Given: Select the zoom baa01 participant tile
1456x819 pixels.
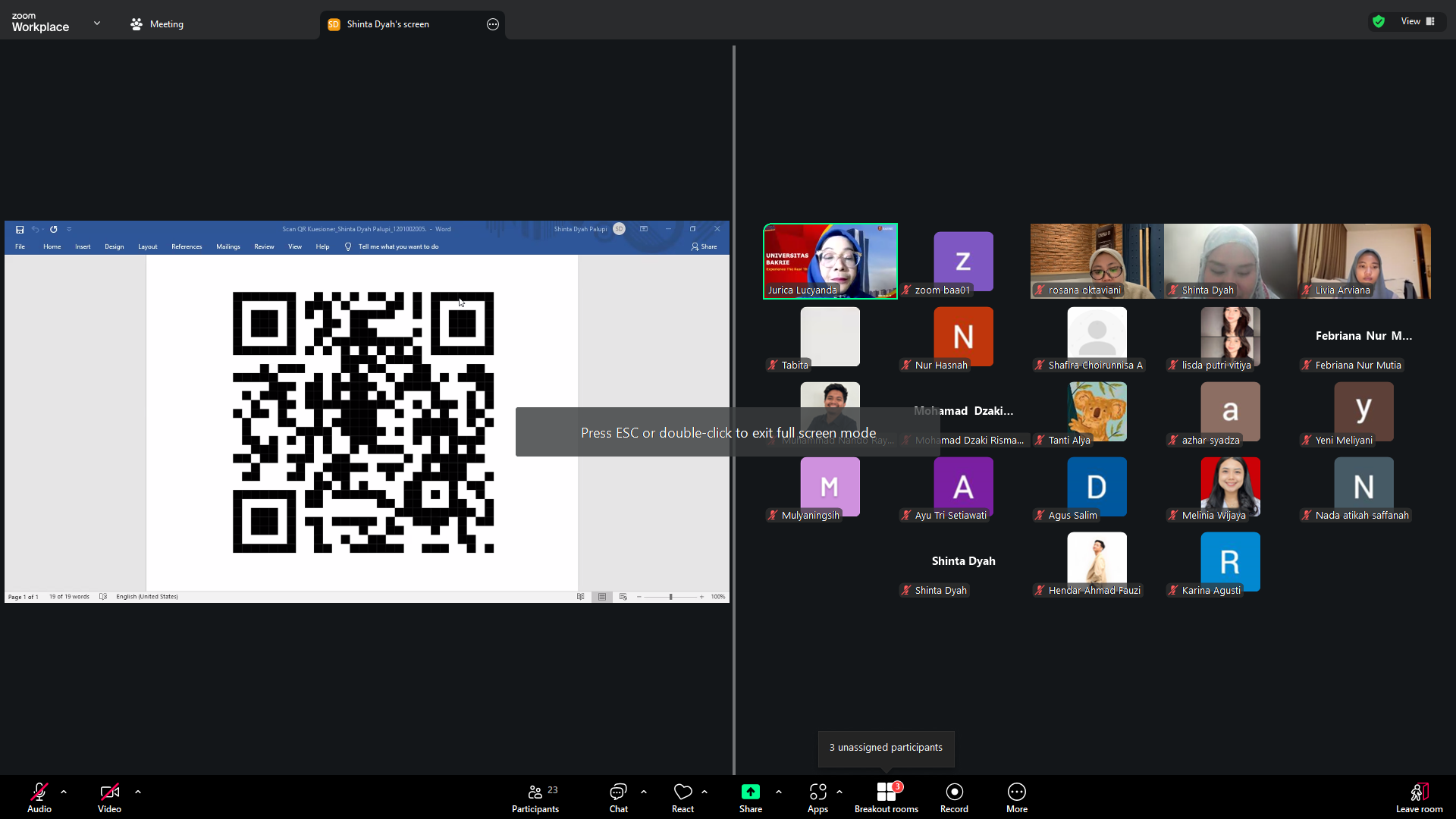Looking at the screenshot, I should point(963,262).
